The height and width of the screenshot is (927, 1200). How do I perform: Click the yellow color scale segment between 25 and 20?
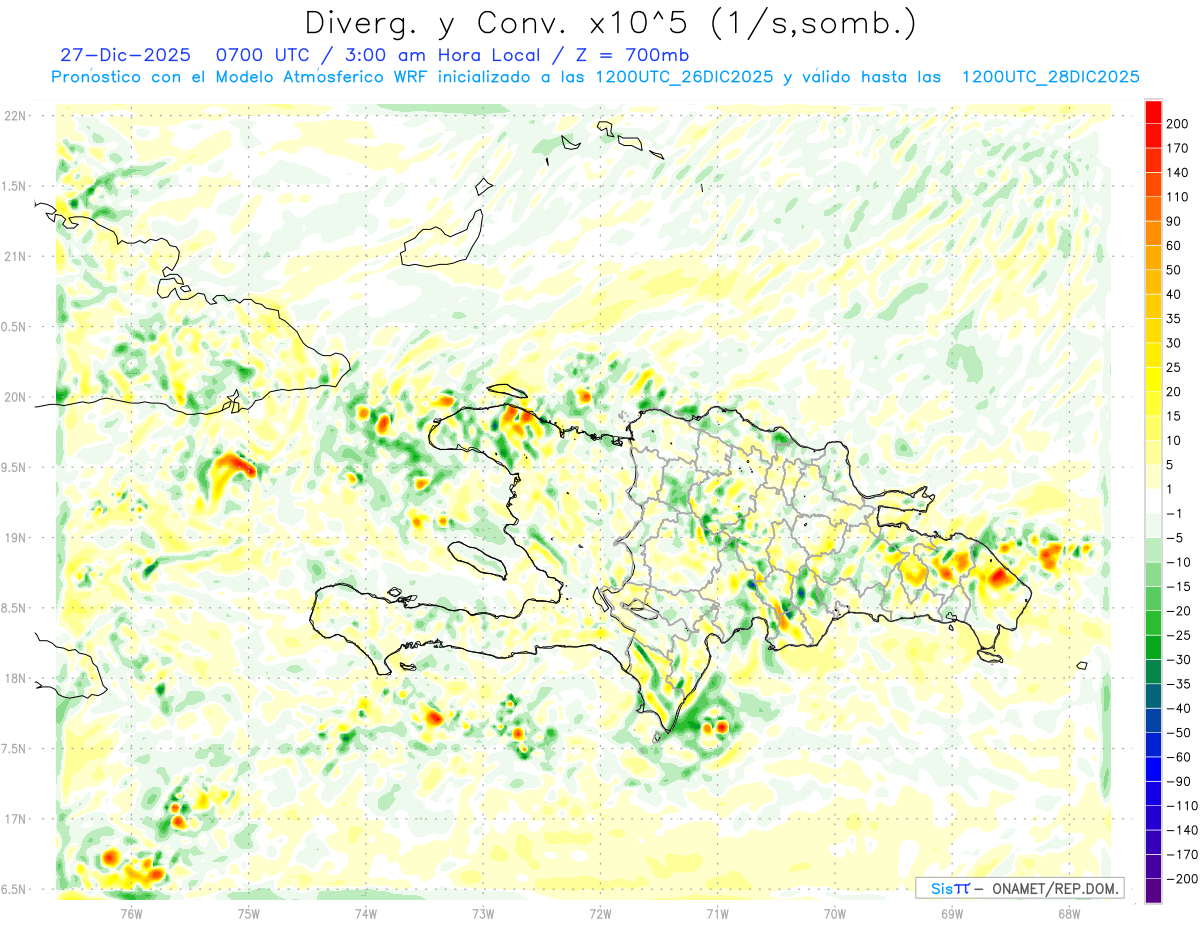1153,379
